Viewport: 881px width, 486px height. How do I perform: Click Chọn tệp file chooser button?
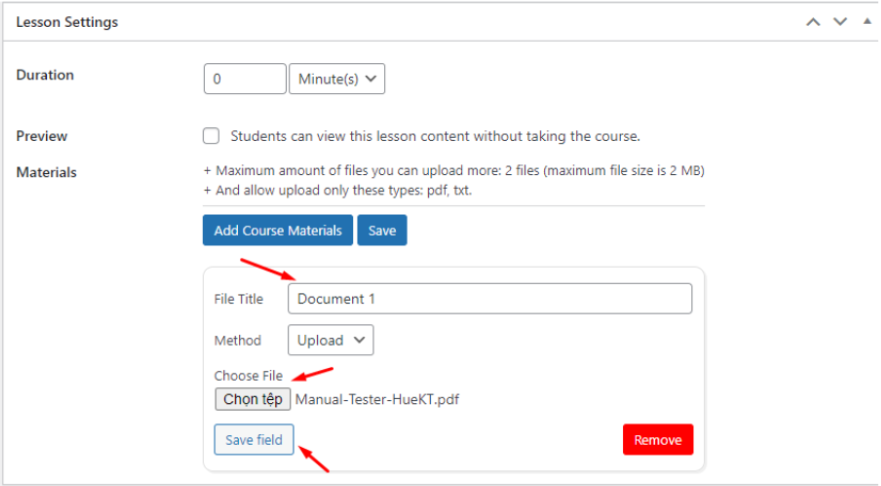tap(252, 399)
